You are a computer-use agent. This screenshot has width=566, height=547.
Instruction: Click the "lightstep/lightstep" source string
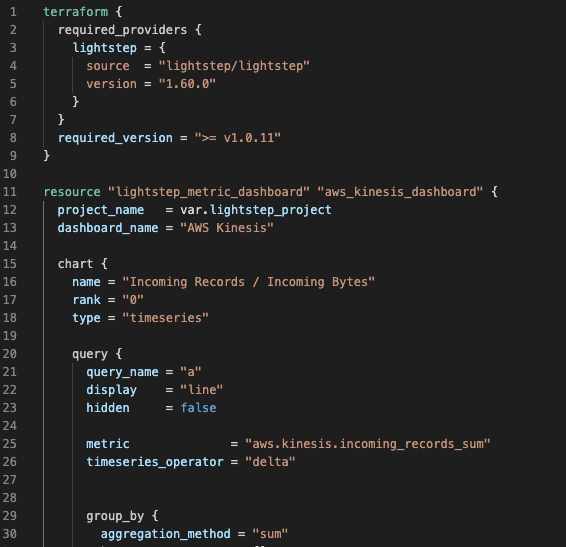pos(234,66)
